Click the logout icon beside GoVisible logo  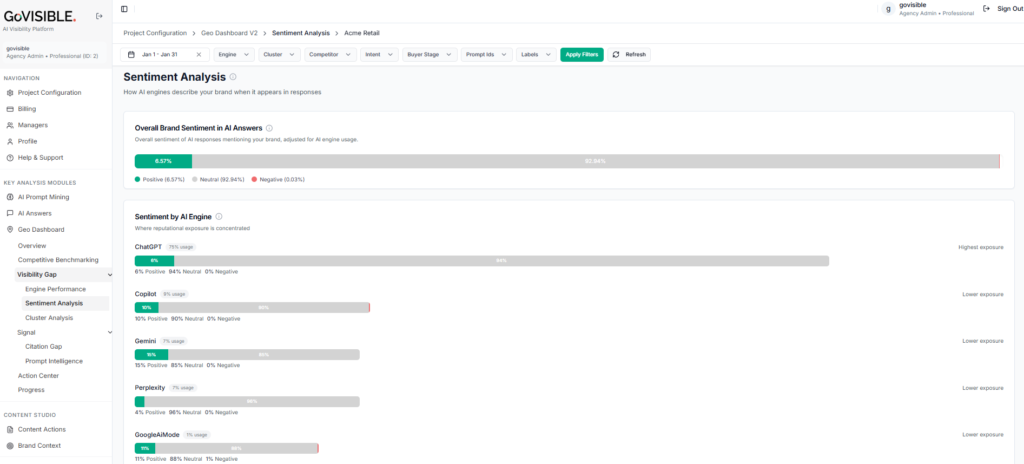pyautogui.click(x=99, y=16)
